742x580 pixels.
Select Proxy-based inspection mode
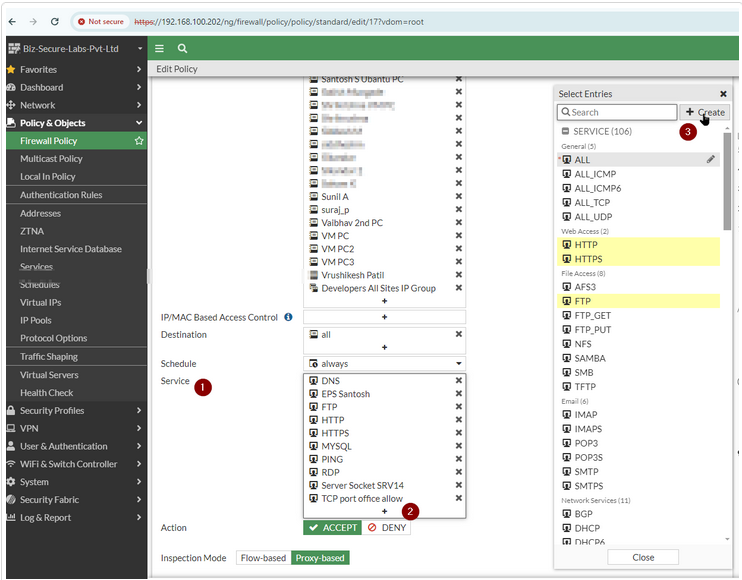[320, 558]
